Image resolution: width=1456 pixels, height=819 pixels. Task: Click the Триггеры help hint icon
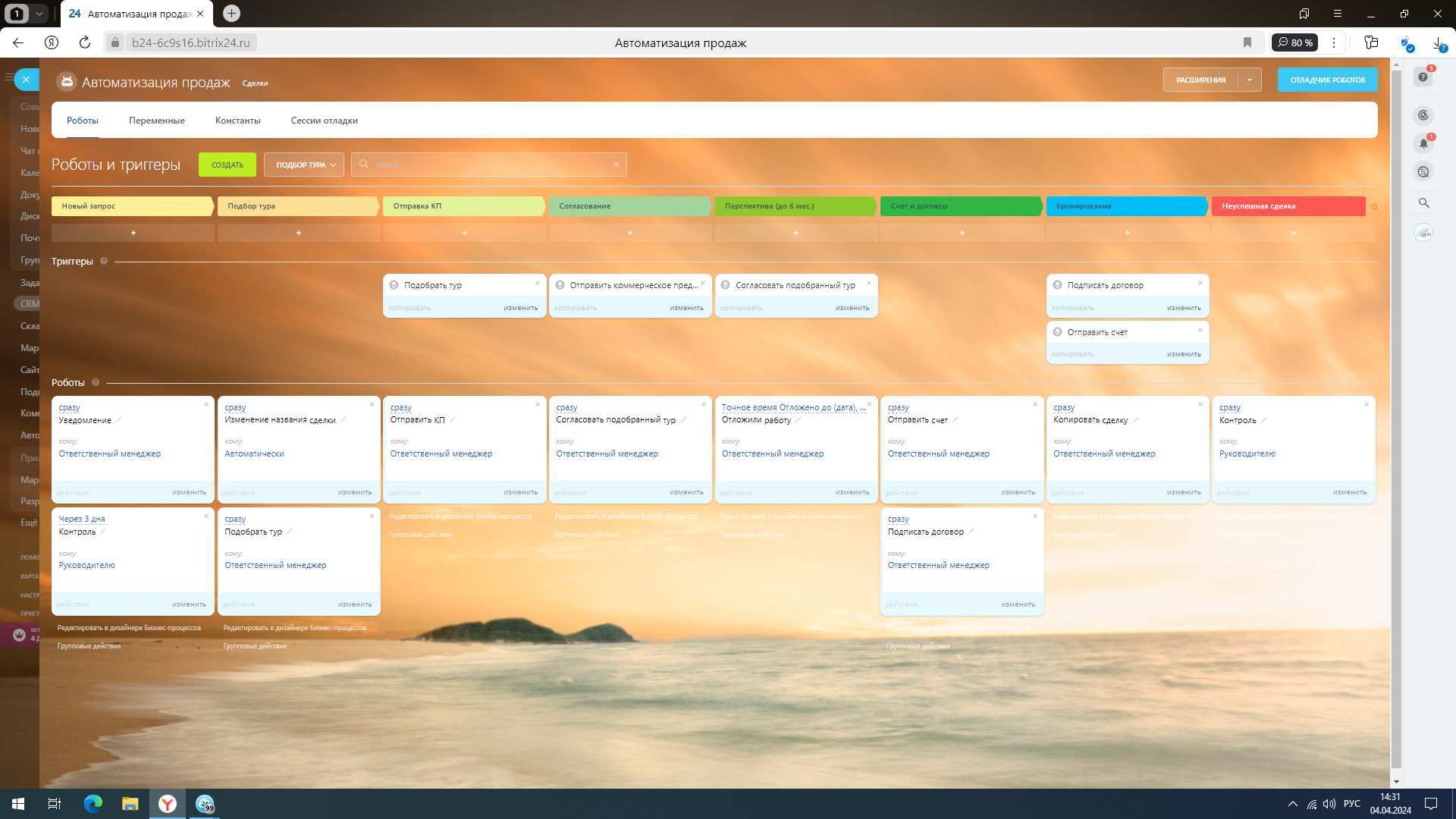point(104,262)
